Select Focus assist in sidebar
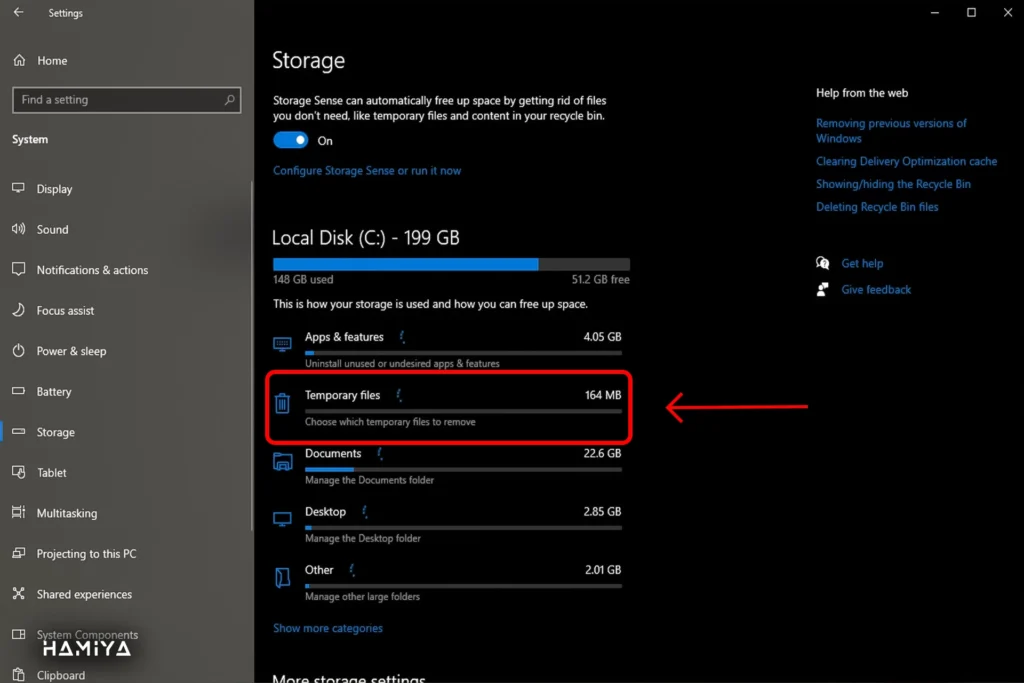The width and height of the screenshot is (1024, 683). click(65, 311)
